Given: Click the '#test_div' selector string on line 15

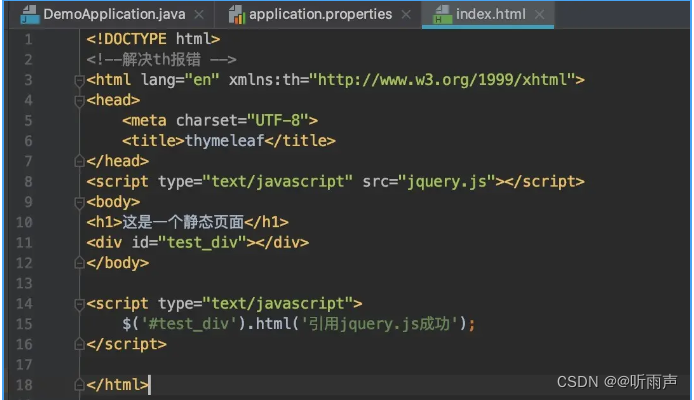Looking at the screenshot, I should coord(189,324).
